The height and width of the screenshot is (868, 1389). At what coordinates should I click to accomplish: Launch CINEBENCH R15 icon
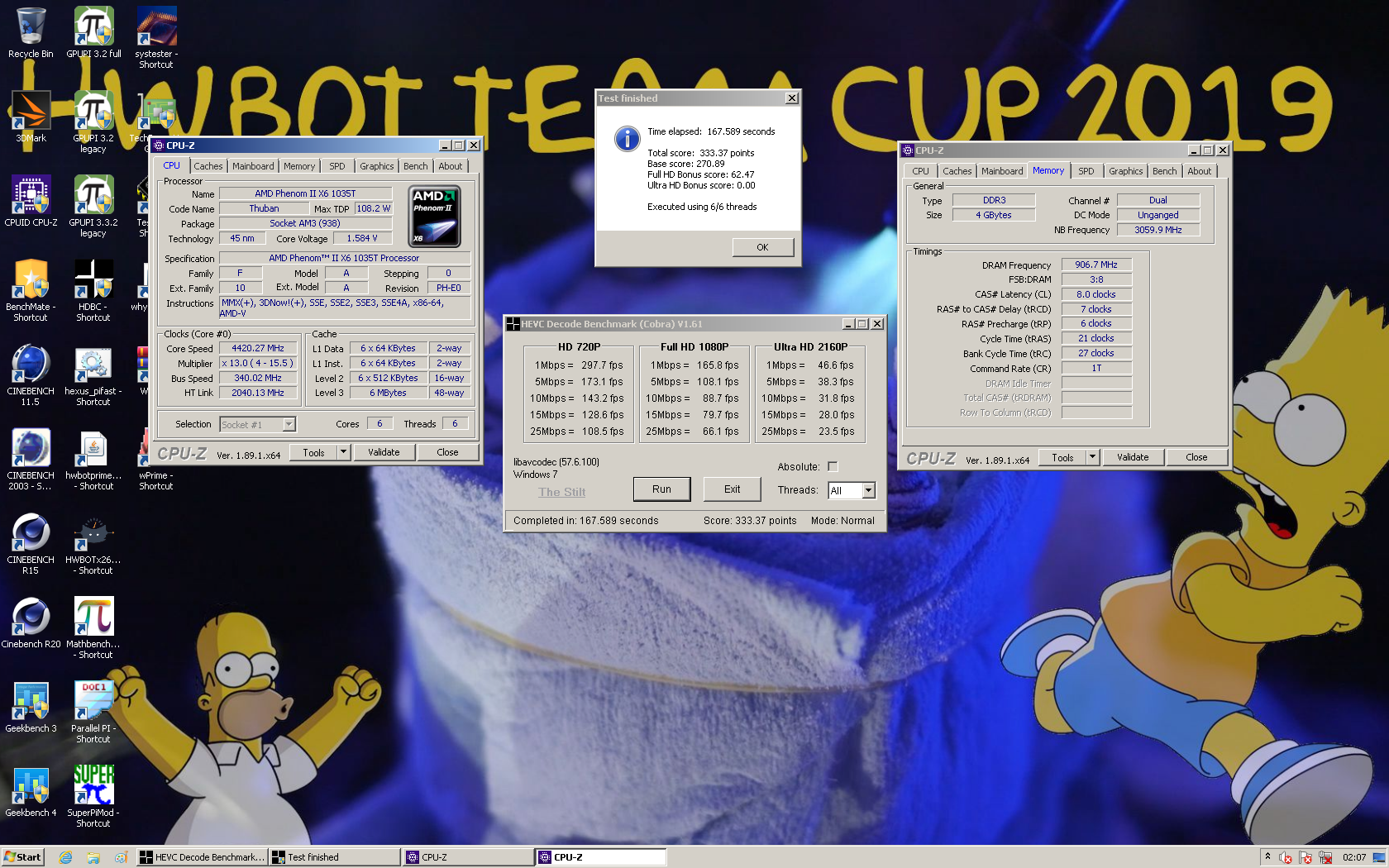point(31,544)
